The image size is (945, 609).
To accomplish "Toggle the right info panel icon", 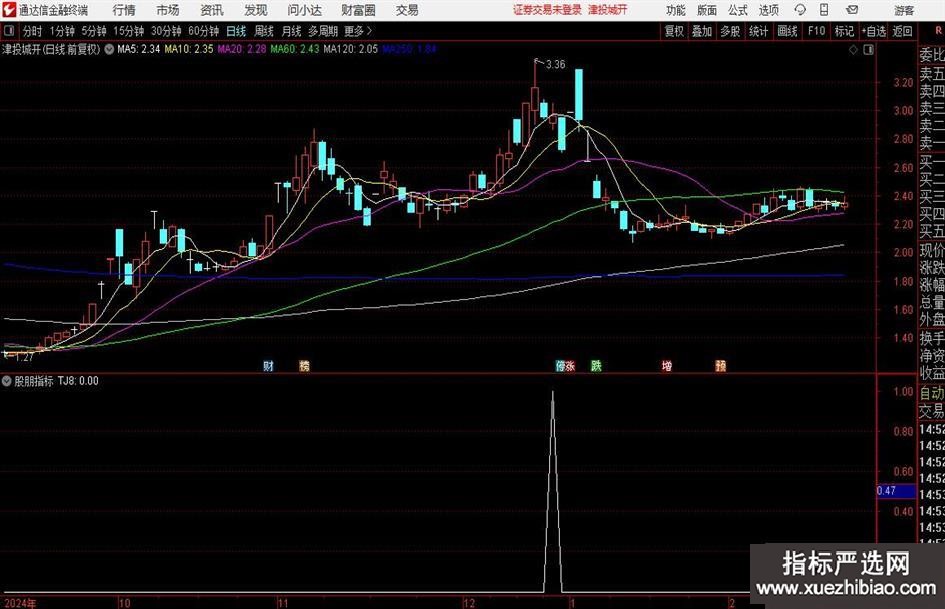I will coord(868,49).
